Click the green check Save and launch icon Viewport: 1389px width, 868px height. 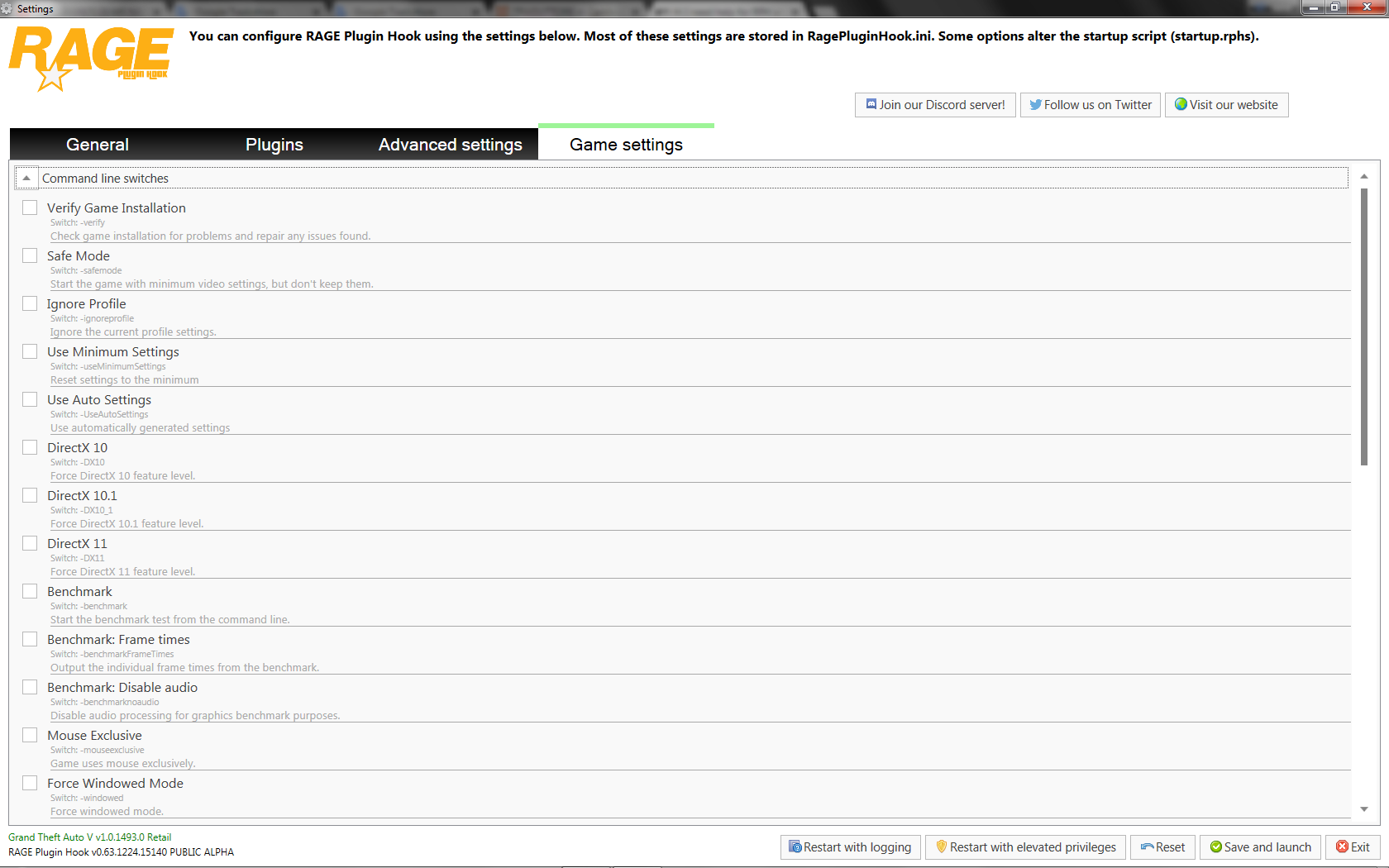click(1215, 847)
